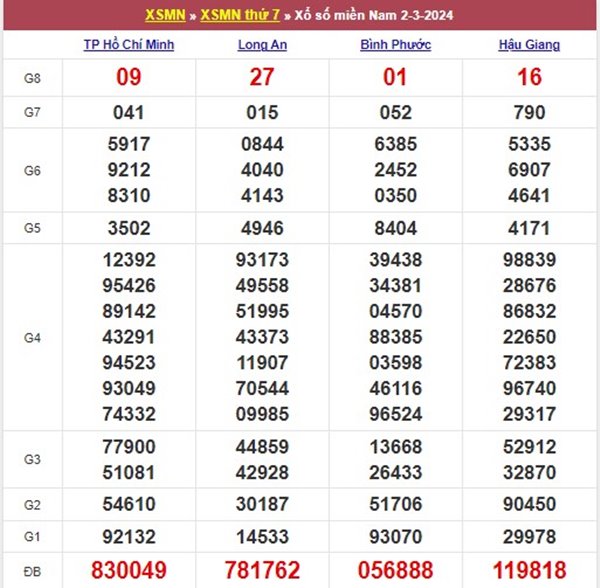Select G3 number 13668

click(396, 447)
